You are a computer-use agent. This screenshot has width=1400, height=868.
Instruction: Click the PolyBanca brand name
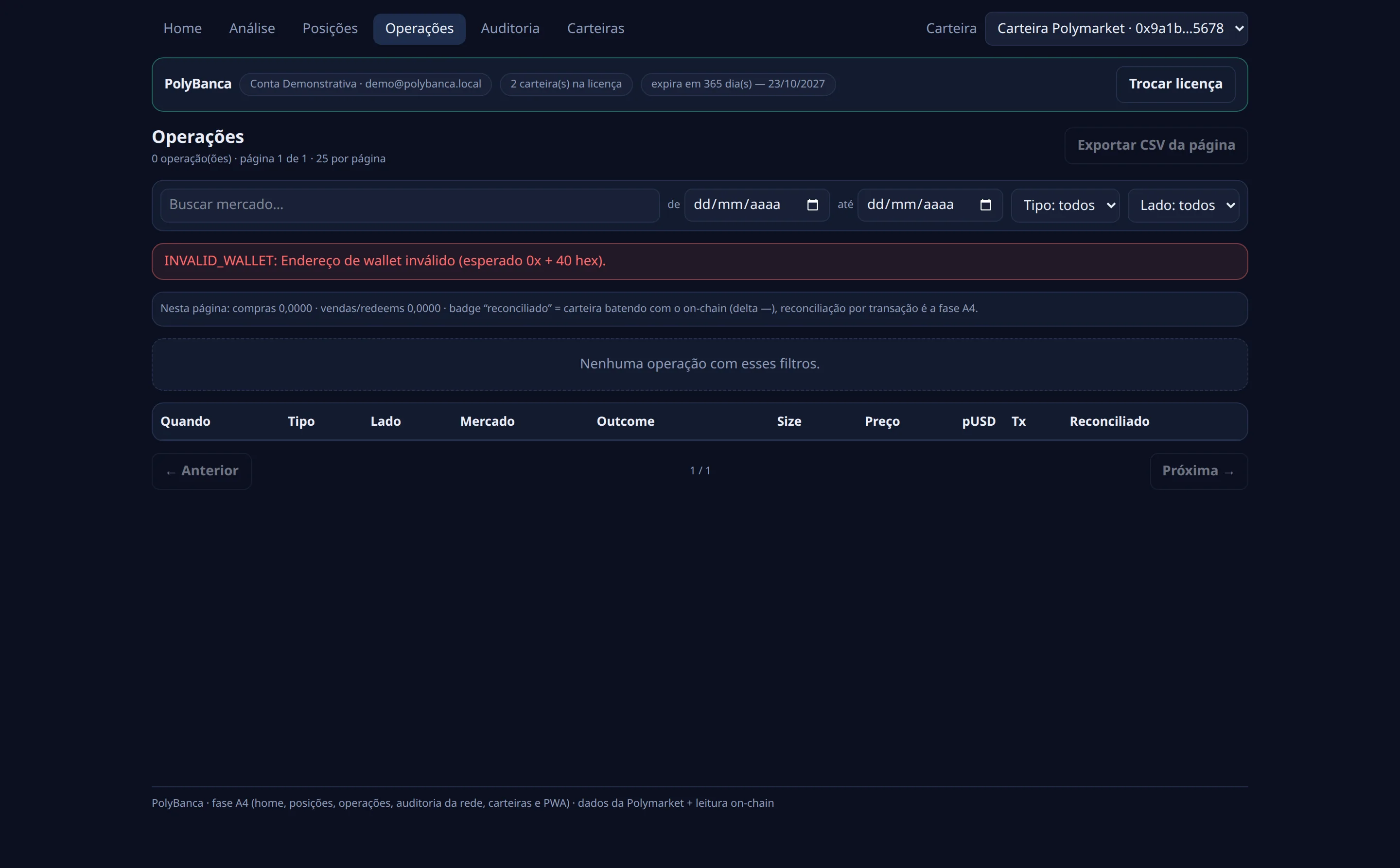click(197, 84)
